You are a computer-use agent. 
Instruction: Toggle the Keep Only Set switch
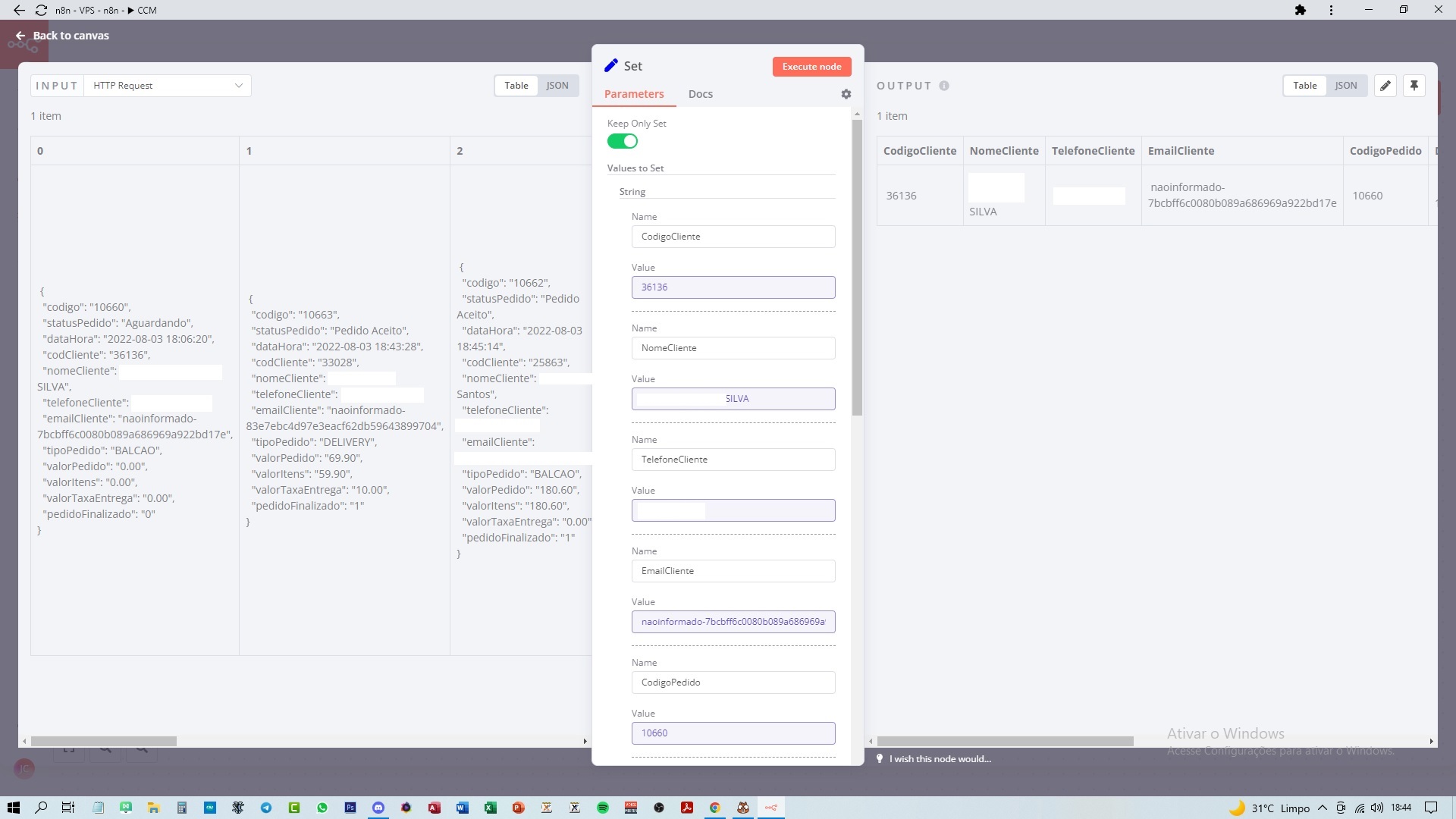tap(622, 141)
